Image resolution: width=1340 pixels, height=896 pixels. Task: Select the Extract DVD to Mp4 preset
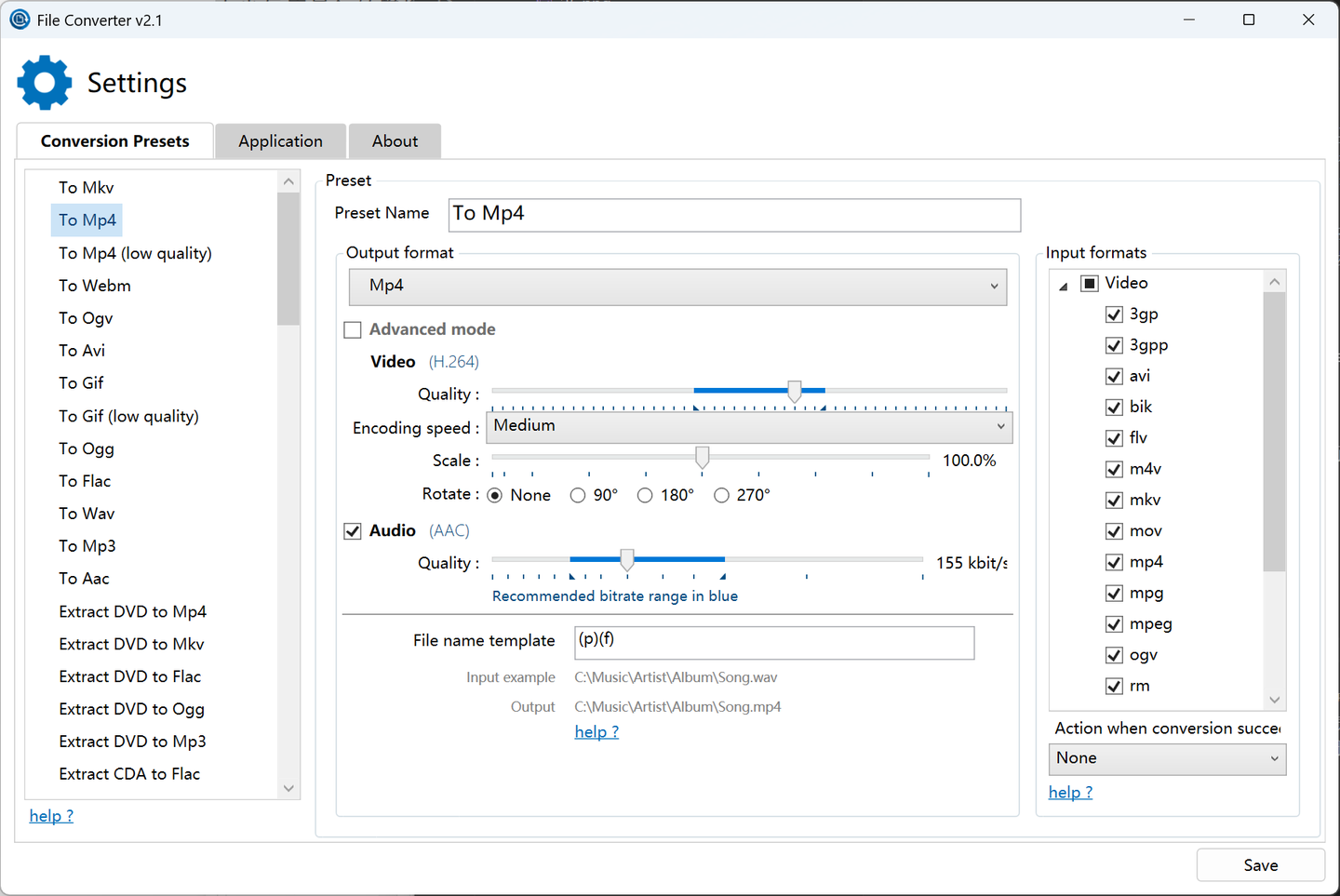(133, 611)
